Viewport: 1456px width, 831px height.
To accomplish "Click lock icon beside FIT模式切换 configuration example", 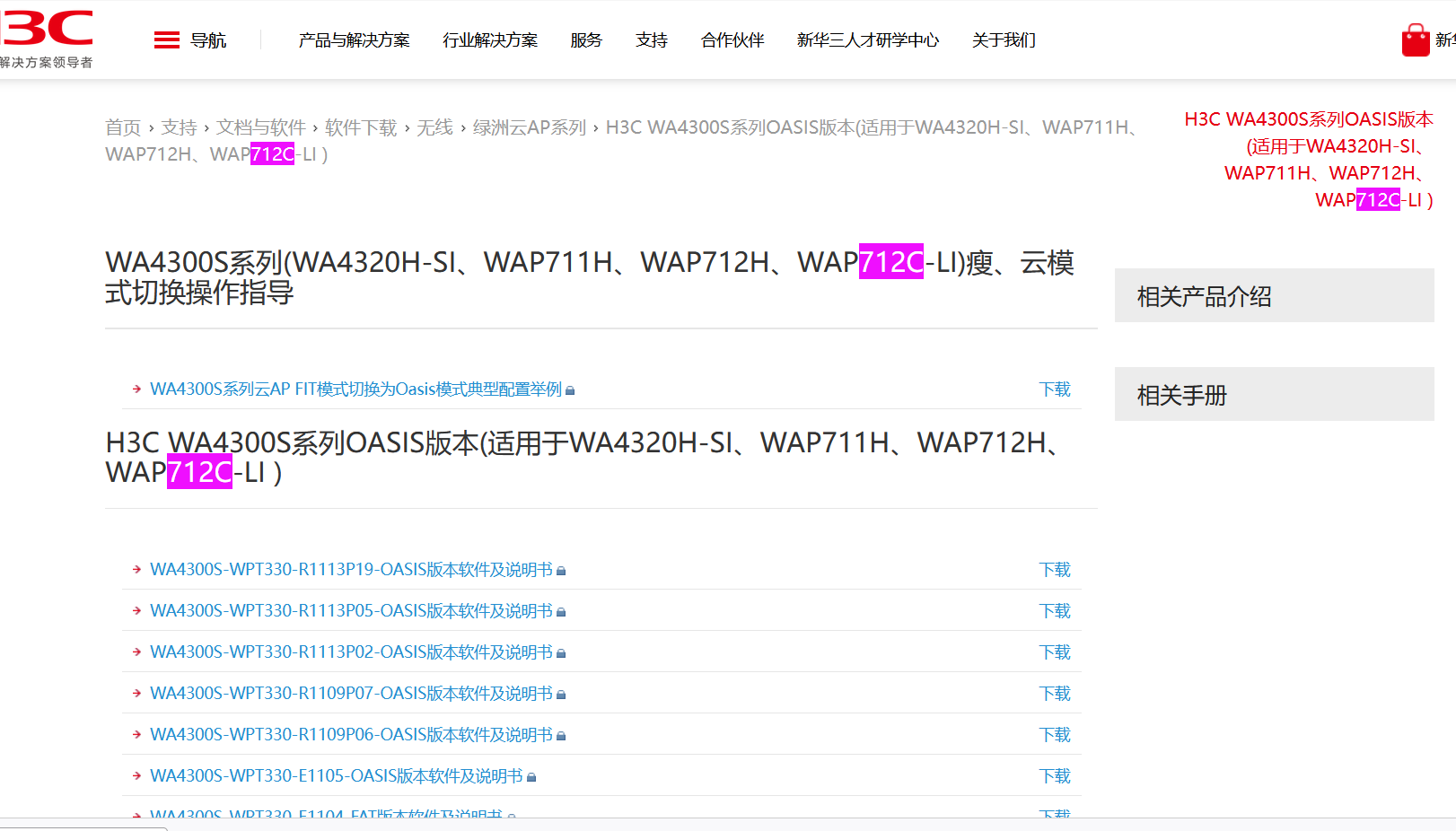I will point(570,390).
